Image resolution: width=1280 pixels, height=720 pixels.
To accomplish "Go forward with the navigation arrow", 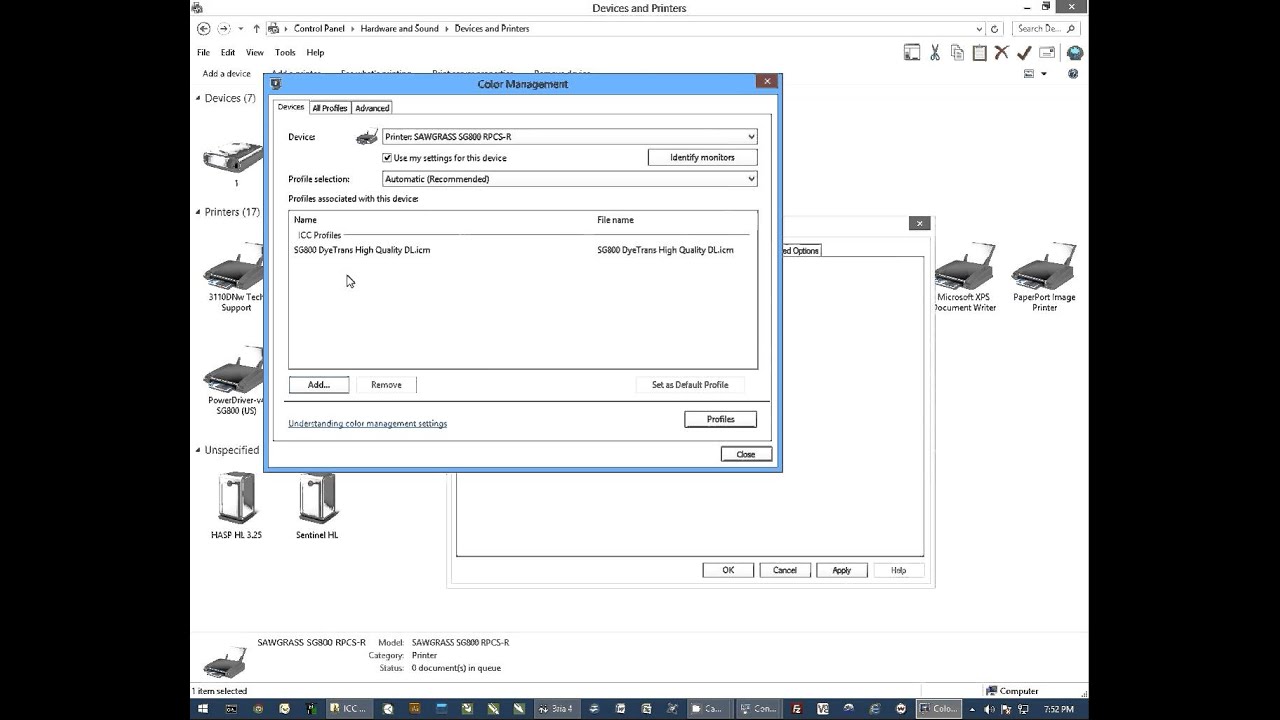I will click(224, 29).
